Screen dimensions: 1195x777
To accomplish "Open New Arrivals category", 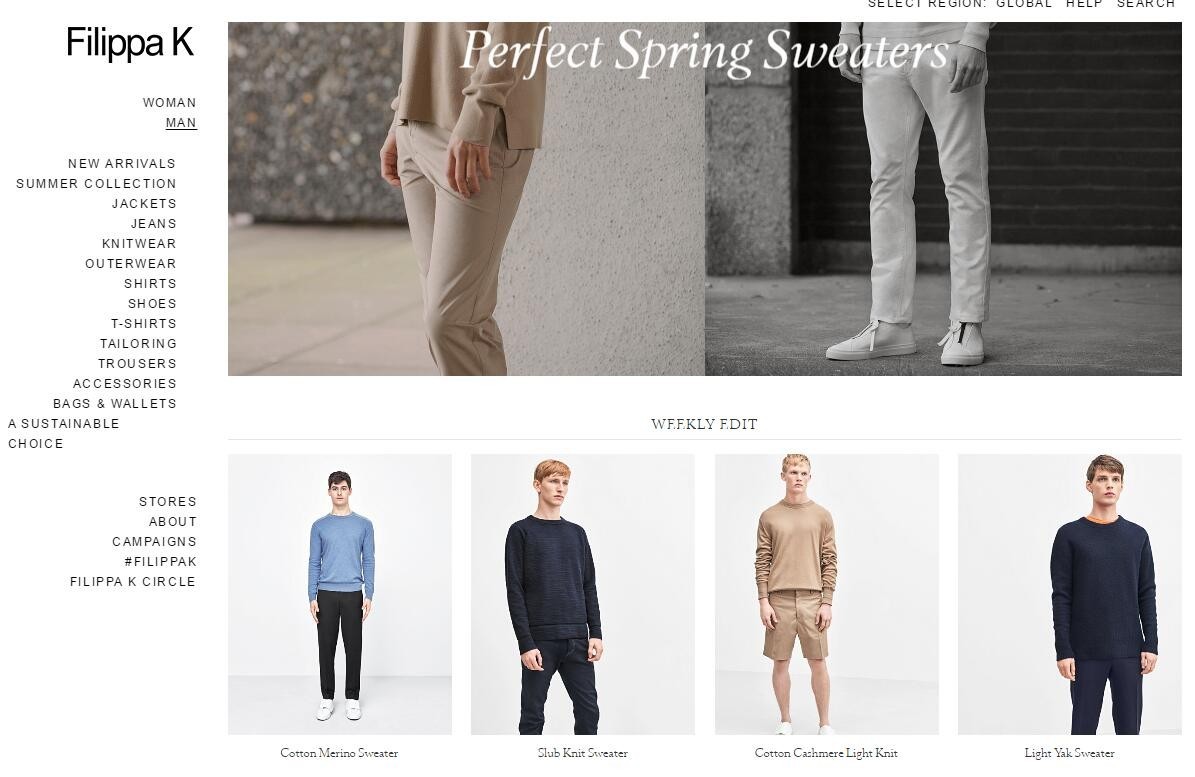I will [x=122, y=164].
